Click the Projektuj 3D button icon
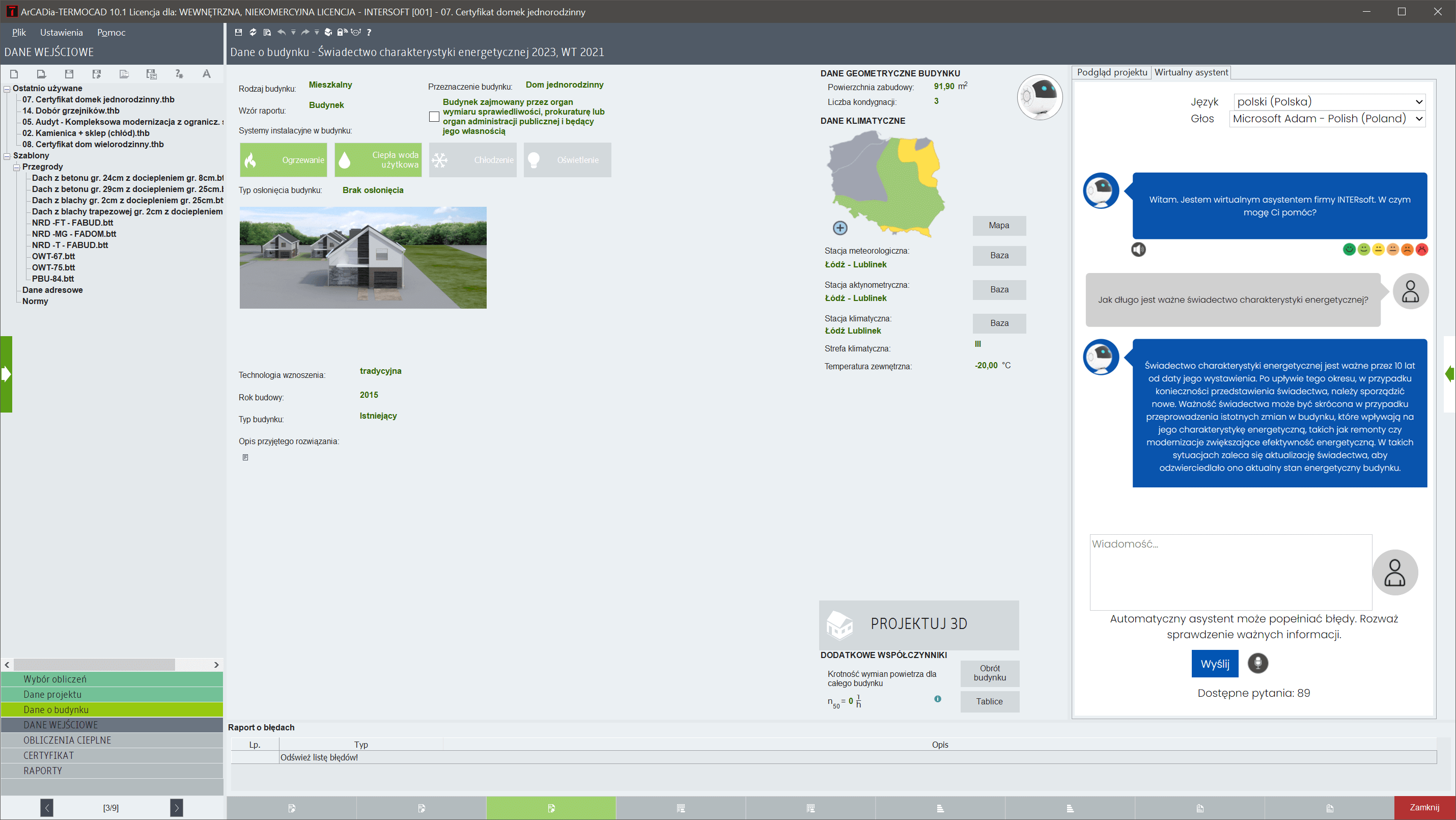 point(840,623)
